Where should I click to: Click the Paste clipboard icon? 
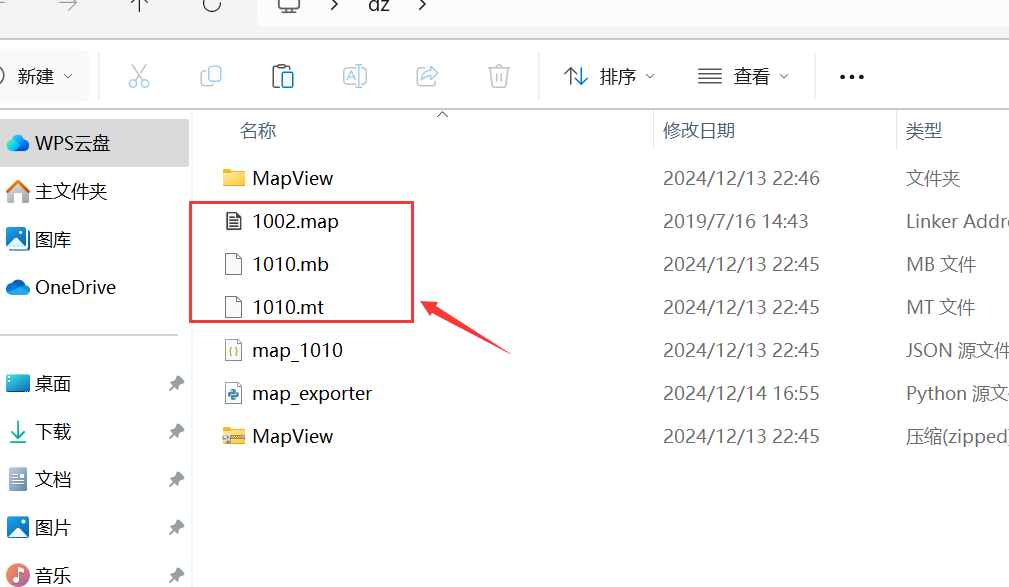click(x=282, y=76)
